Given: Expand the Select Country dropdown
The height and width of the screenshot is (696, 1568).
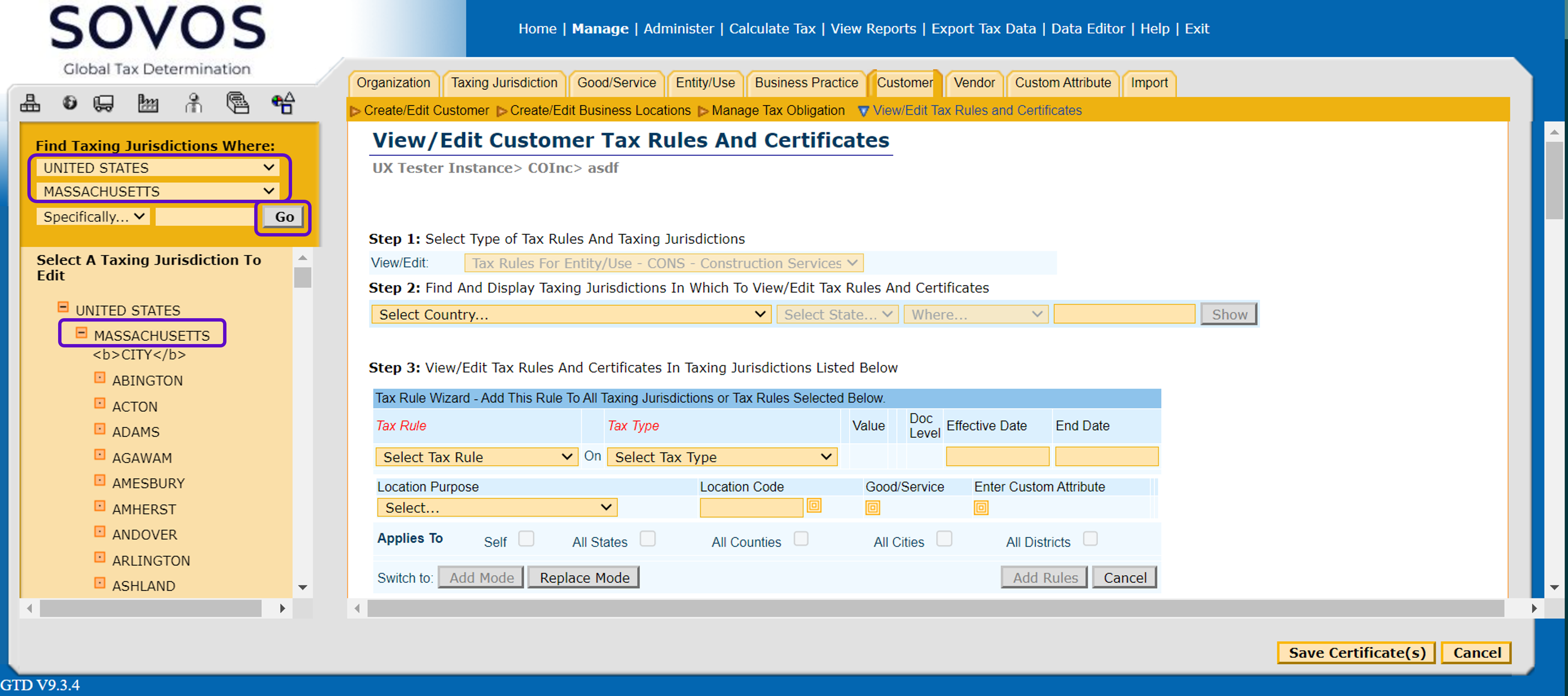Looking at the screenshot, I should (x=571, y=314).
